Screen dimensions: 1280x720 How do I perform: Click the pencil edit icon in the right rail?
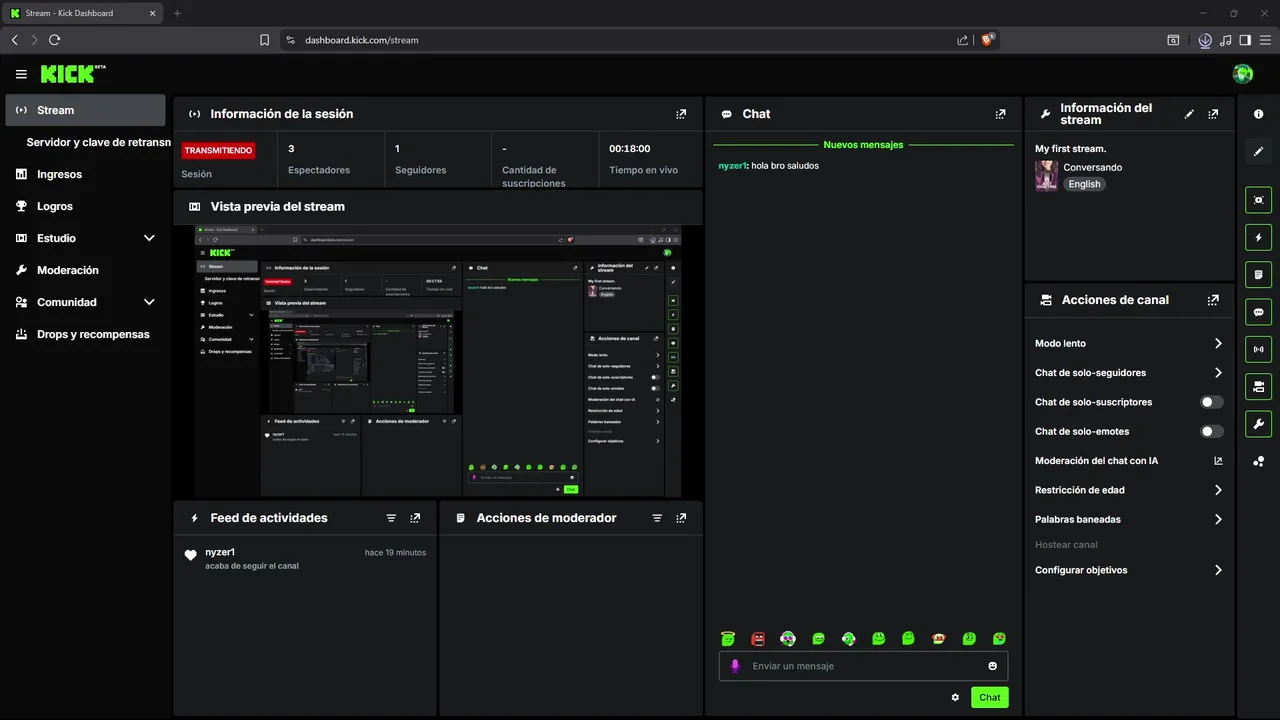[x=1259, y=152]
